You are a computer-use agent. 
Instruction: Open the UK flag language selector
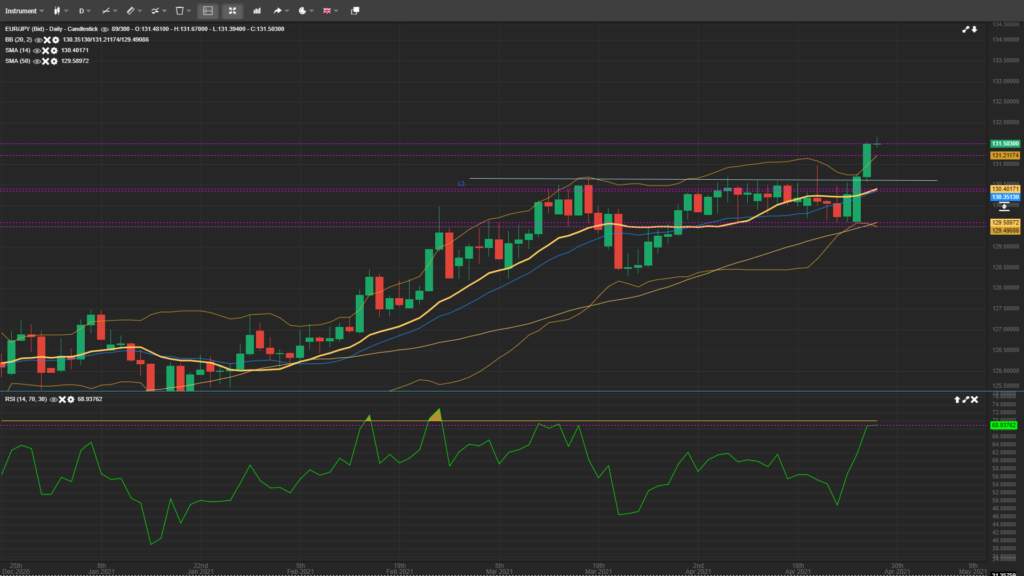click(330, 10)
